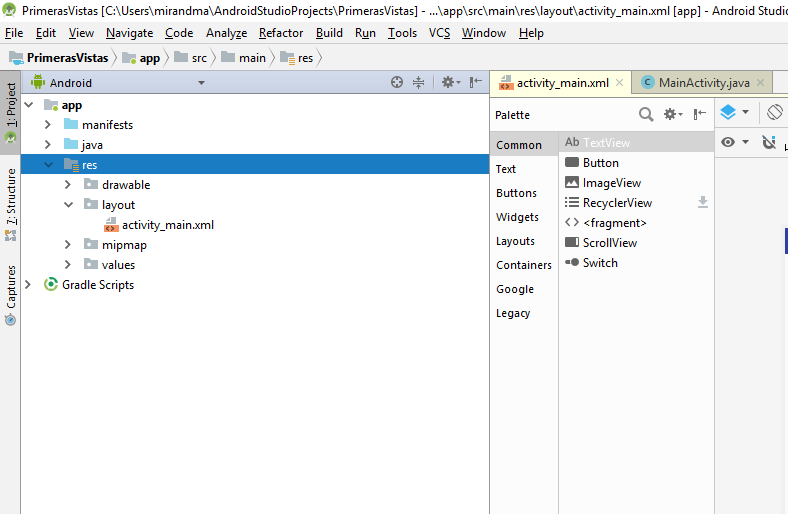The width and height of the screenshot is (788, 514).
Task: Click the design surface layers icon
Action: pyautogui.click(x=729, y=113)
